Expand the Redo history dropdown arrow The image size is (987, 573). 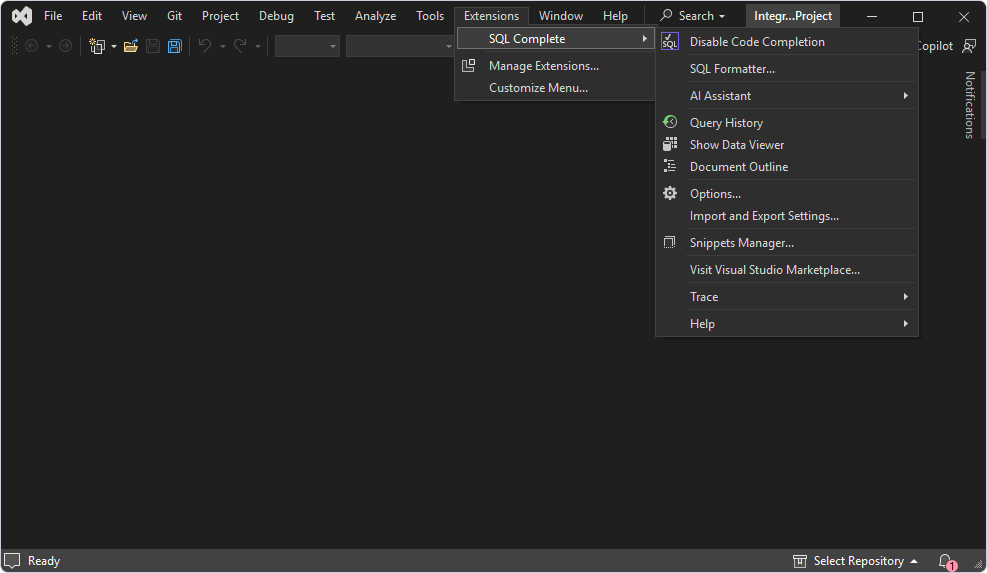[x=258, y=46]
